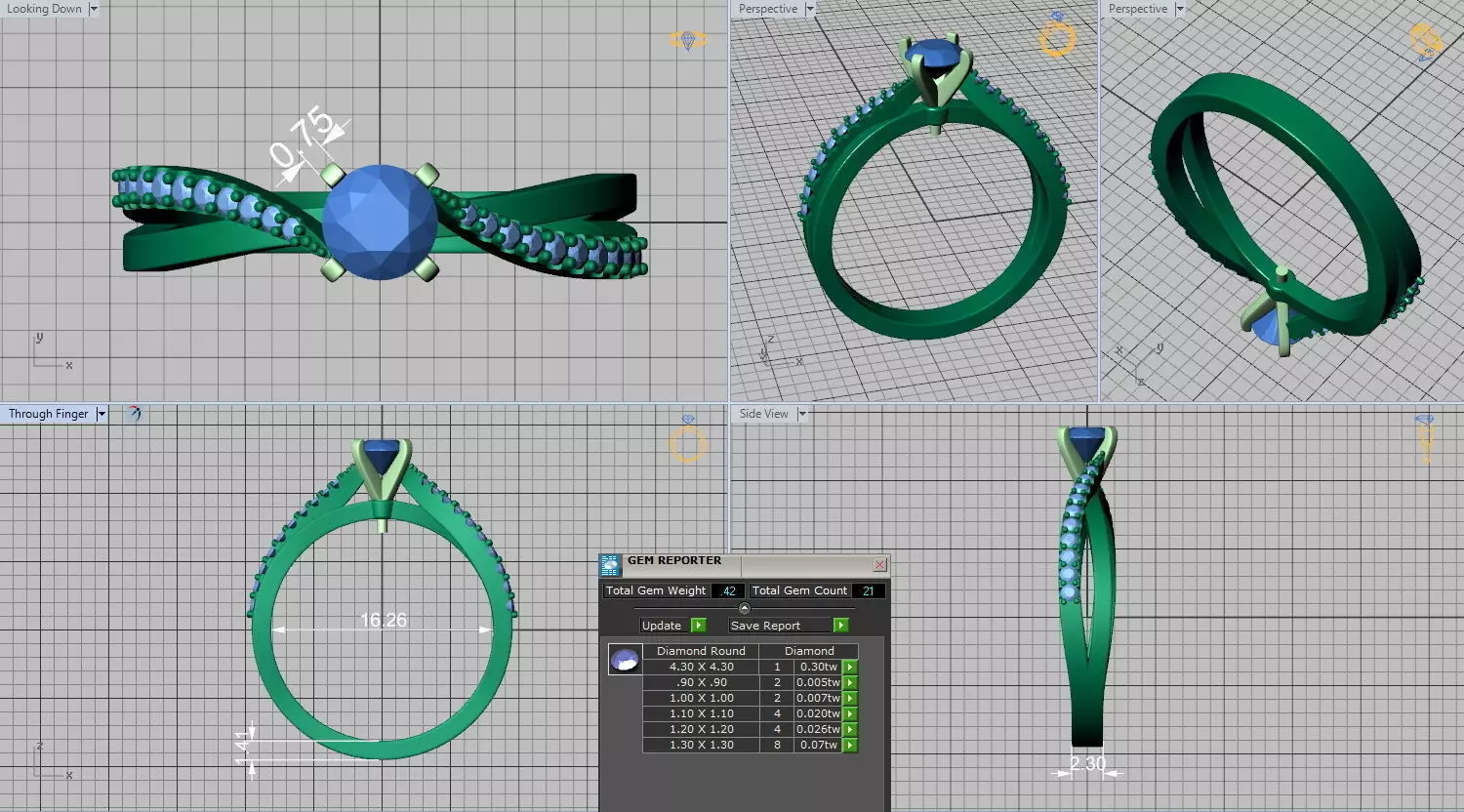
Task: Click the 16.26 inner diameter dimension
Action: 384,620
